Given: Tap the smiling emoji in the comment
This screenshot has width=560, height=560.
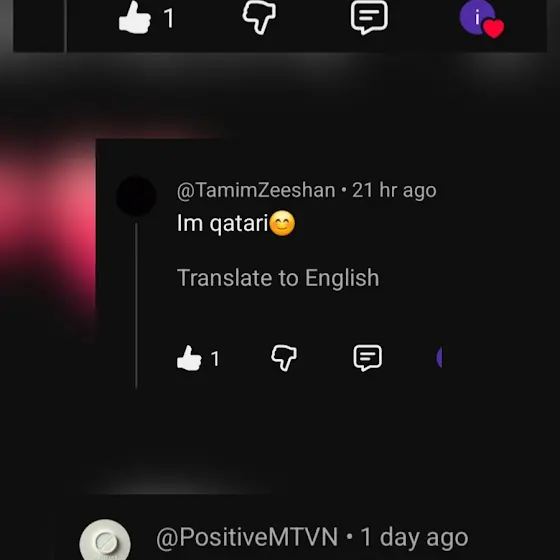Looking at the screenshot, I should tap(282, 224).
